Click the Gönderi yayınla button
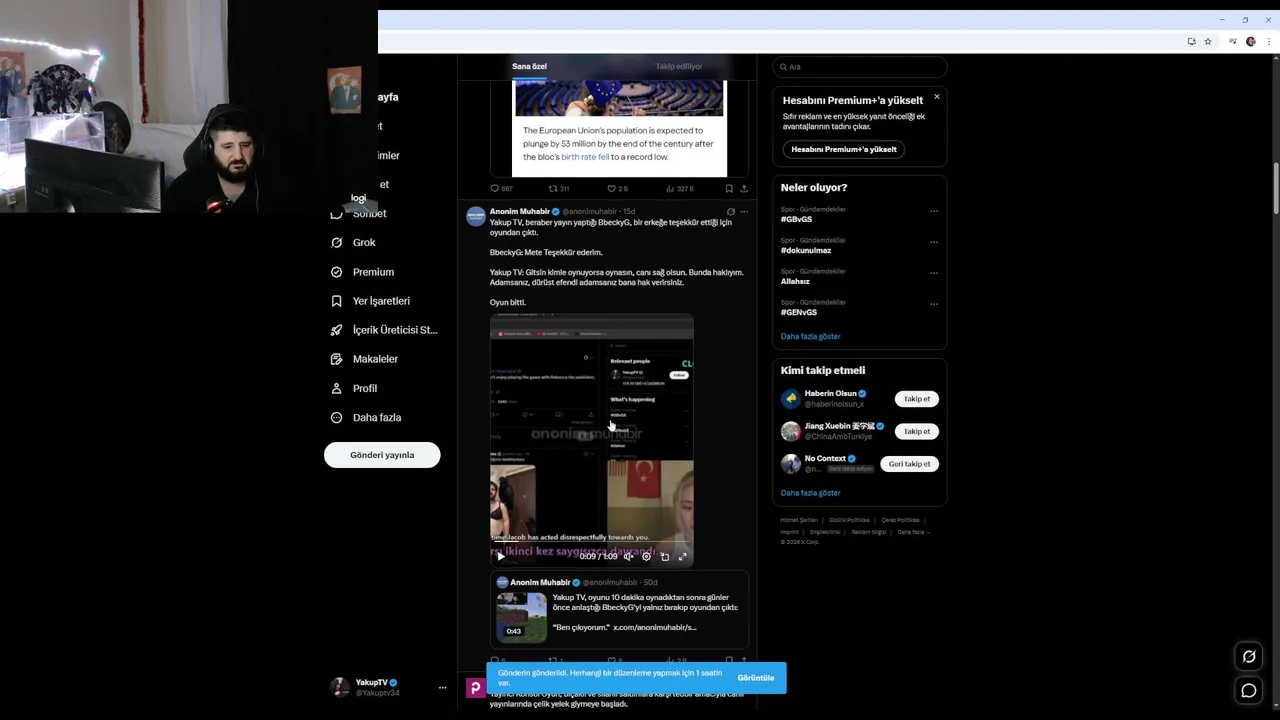 382,455
